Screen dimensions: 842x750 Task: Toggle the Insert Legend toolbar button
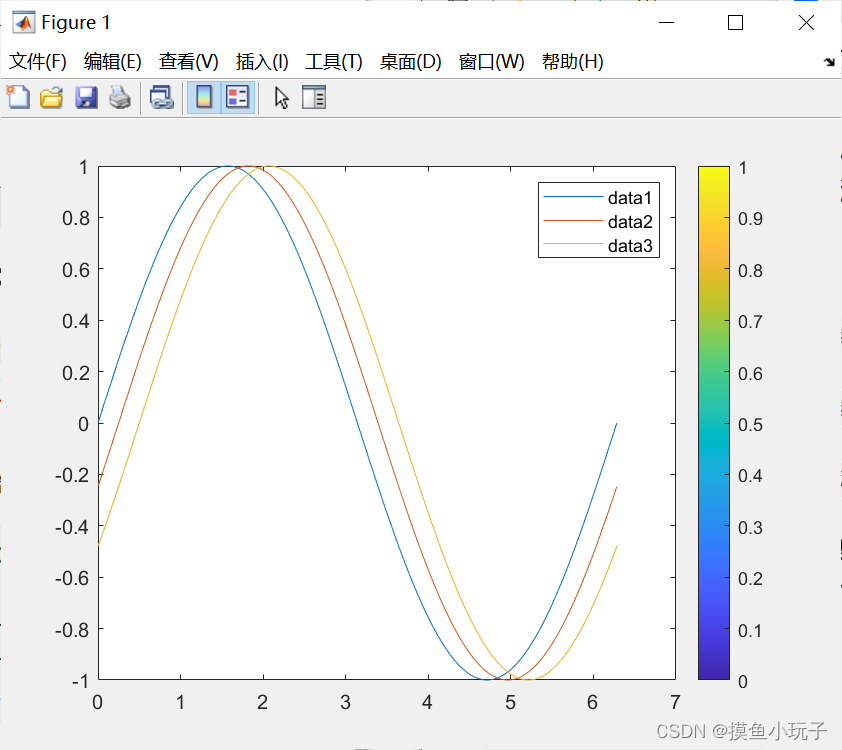pos(237,98)
